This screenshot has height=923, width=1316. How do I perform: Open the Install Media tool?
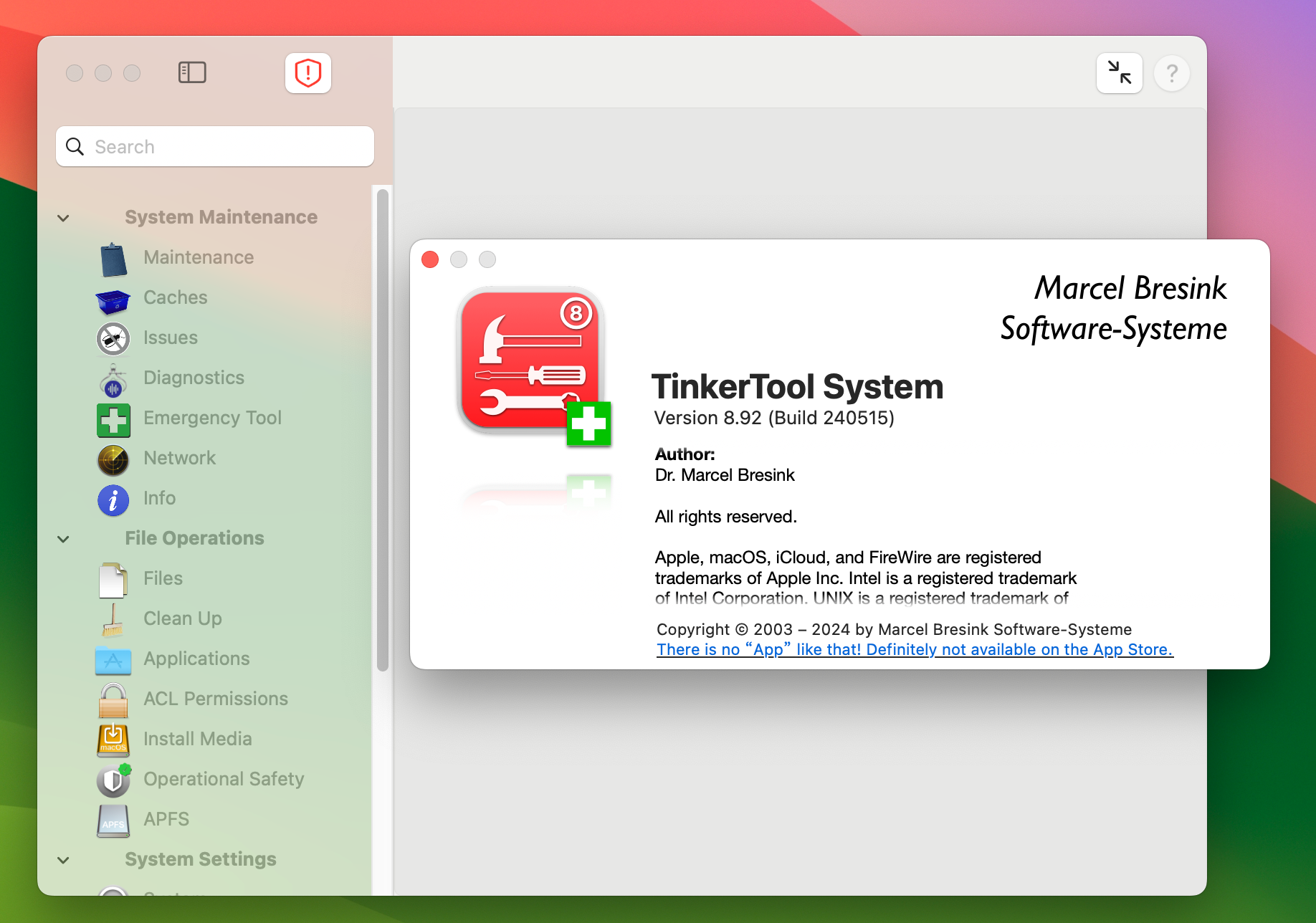point(198,739)
